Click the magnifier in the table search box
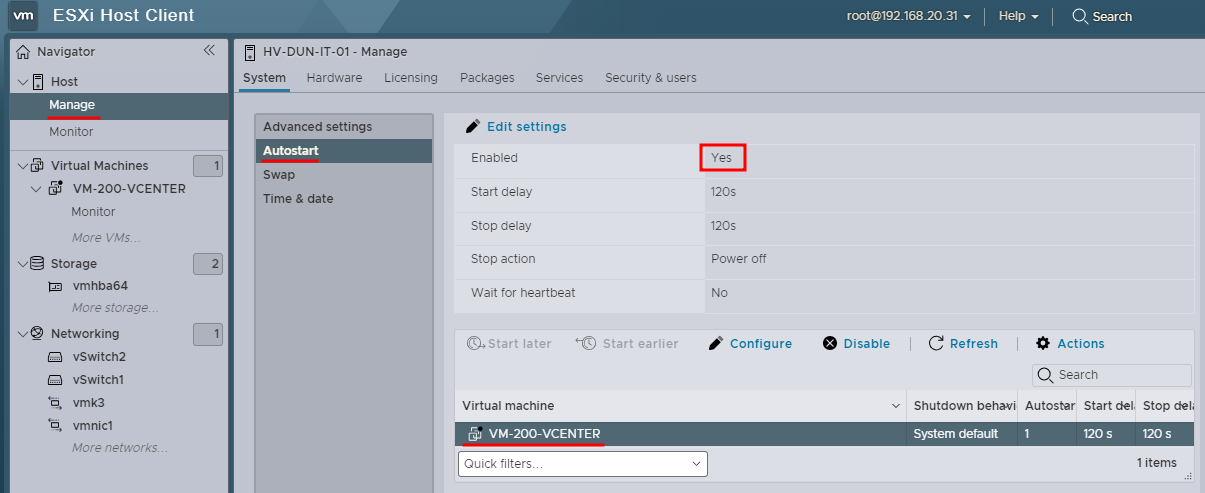Screen dimensions: 1205x493 coord(1046,375)
